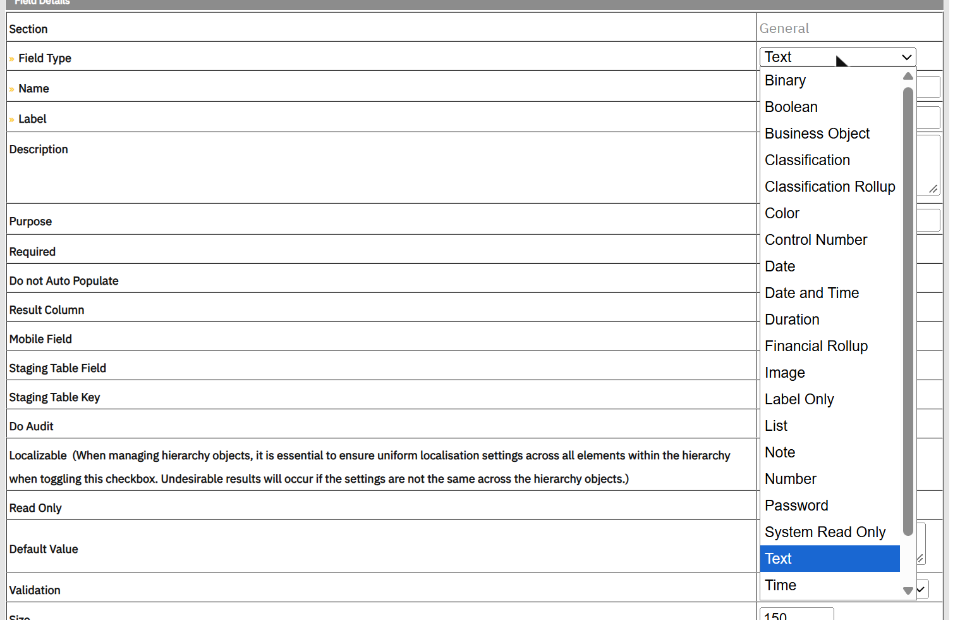Select Duration from the list

pos(830,319)
